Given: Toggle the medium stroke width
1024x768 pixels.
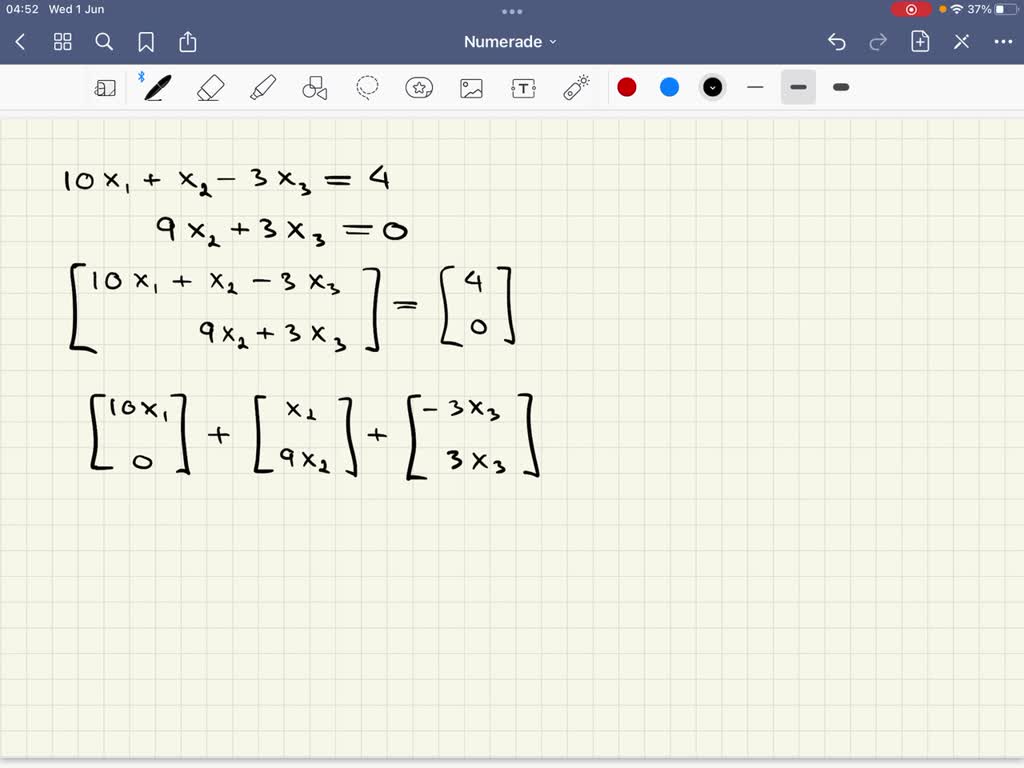Looking at the screenshot, I should coord(797,87).
